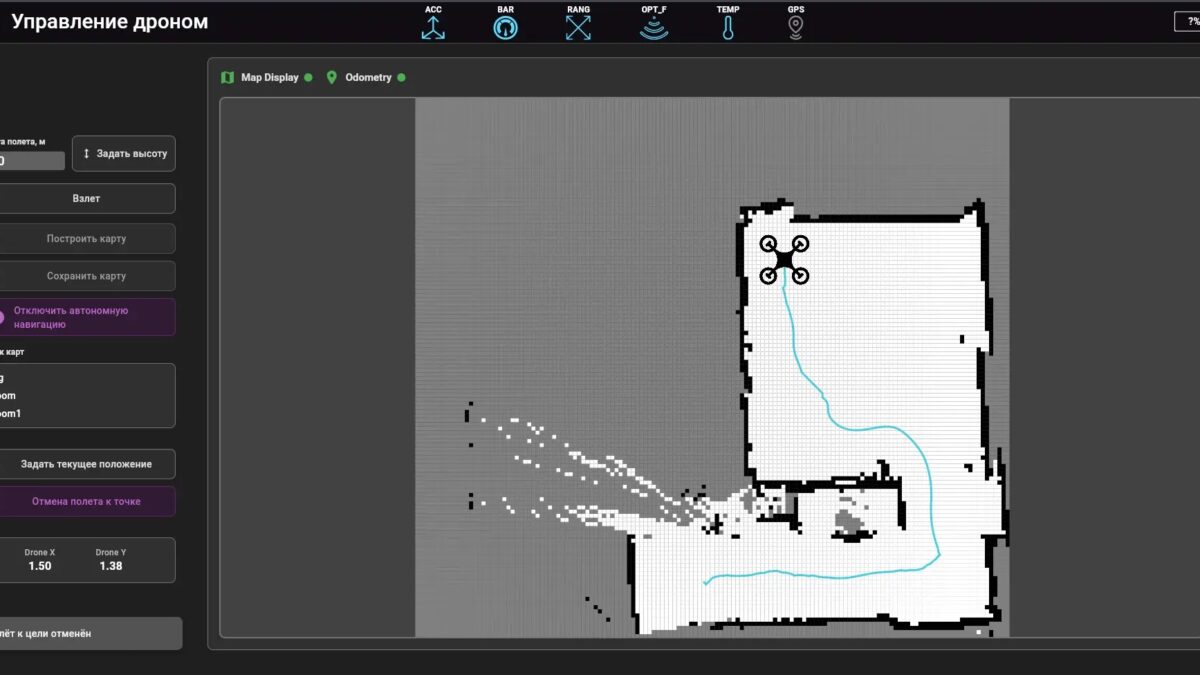Screen dimensions: 1200x675
Task: Check the TEMP thermometer icon
Action: click(728, 27)
